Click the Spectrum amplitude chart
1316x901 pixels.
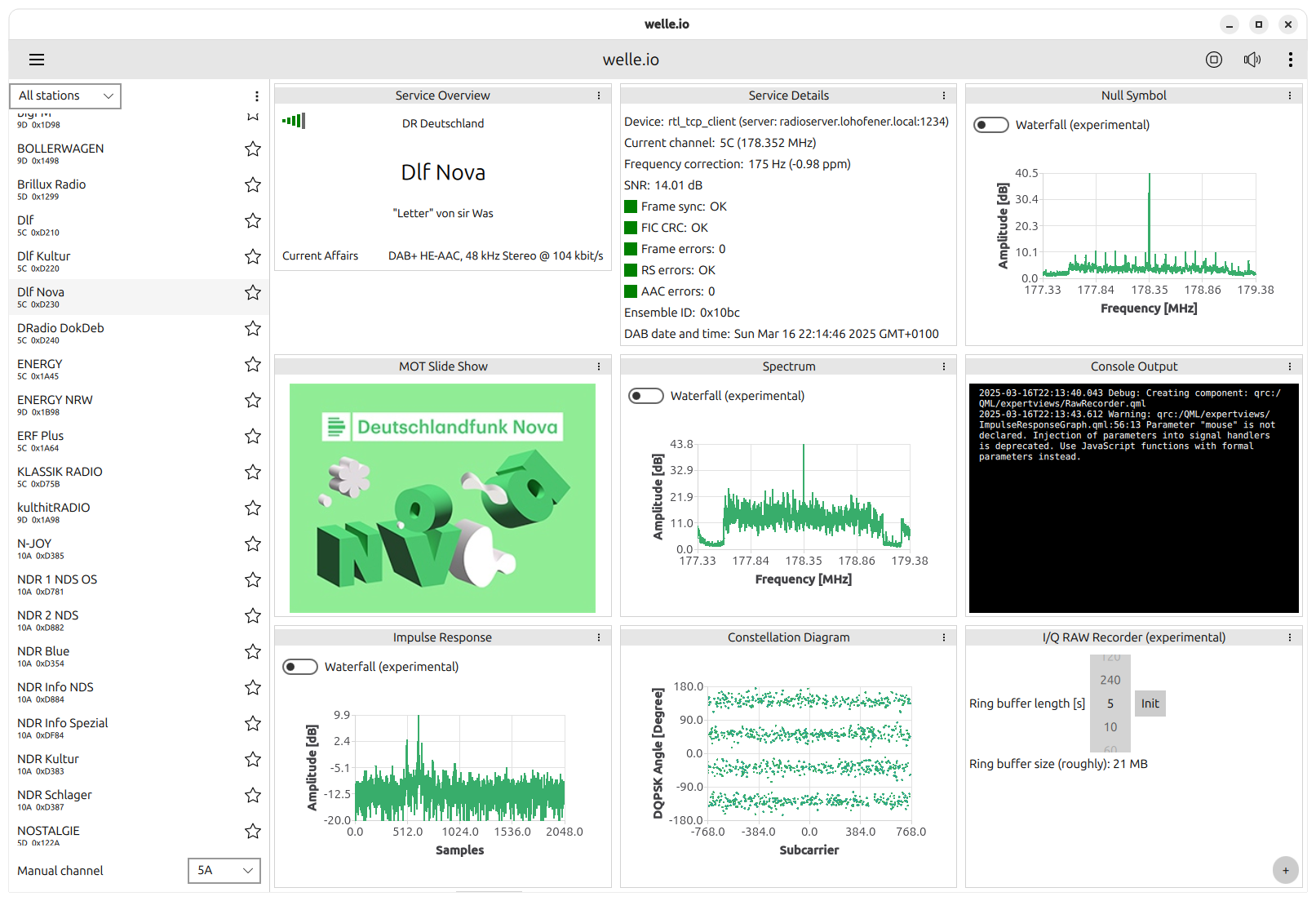[804, 497]
